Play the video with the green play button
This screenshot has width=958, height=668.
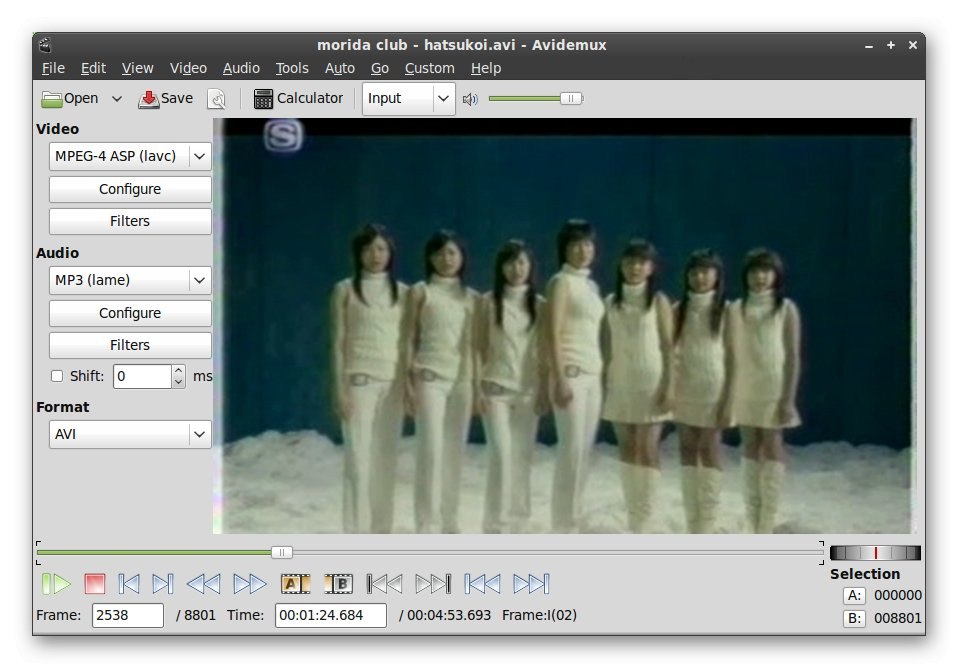tap(56, 584)
